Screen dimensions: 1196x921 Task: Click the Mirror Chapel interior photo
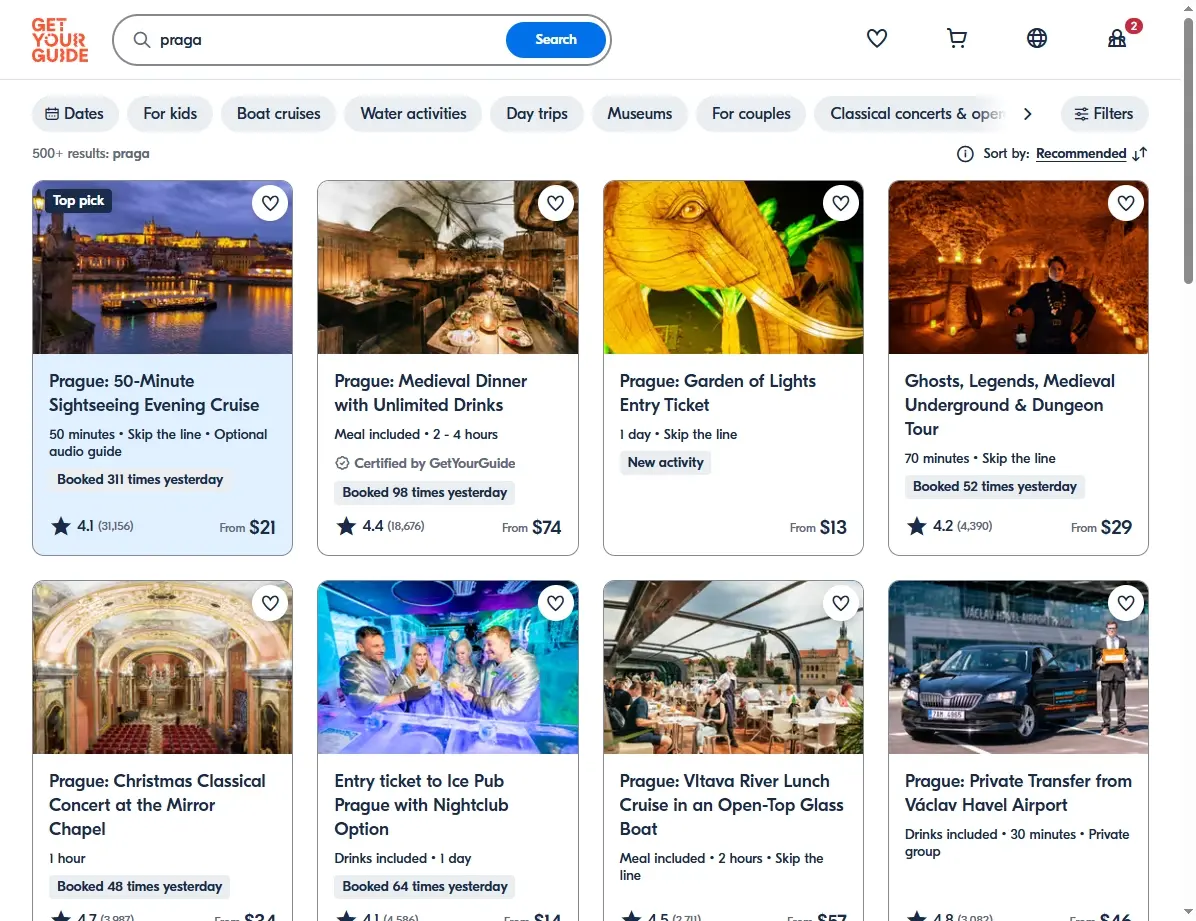(x=162, y=668)
